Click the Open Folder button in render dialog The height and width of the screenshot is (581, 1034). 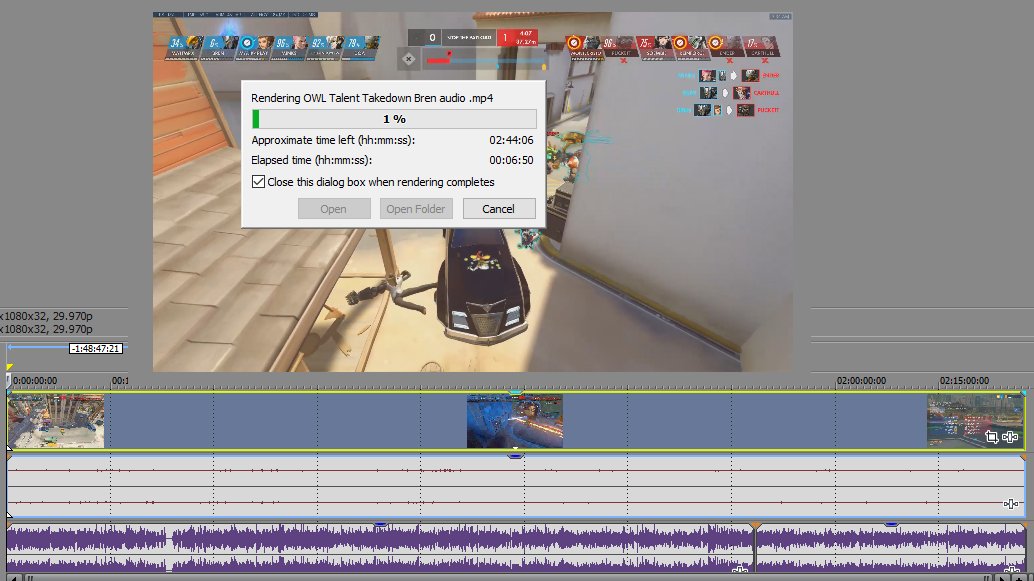tap(415, 208)
